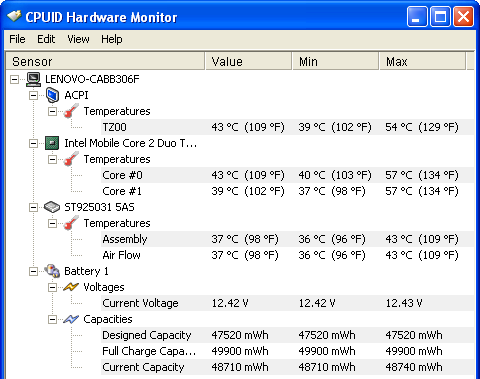Open the Edit menu
This screenshot has height=379, width=480.
pyautogui.click(x=46, y=39)
